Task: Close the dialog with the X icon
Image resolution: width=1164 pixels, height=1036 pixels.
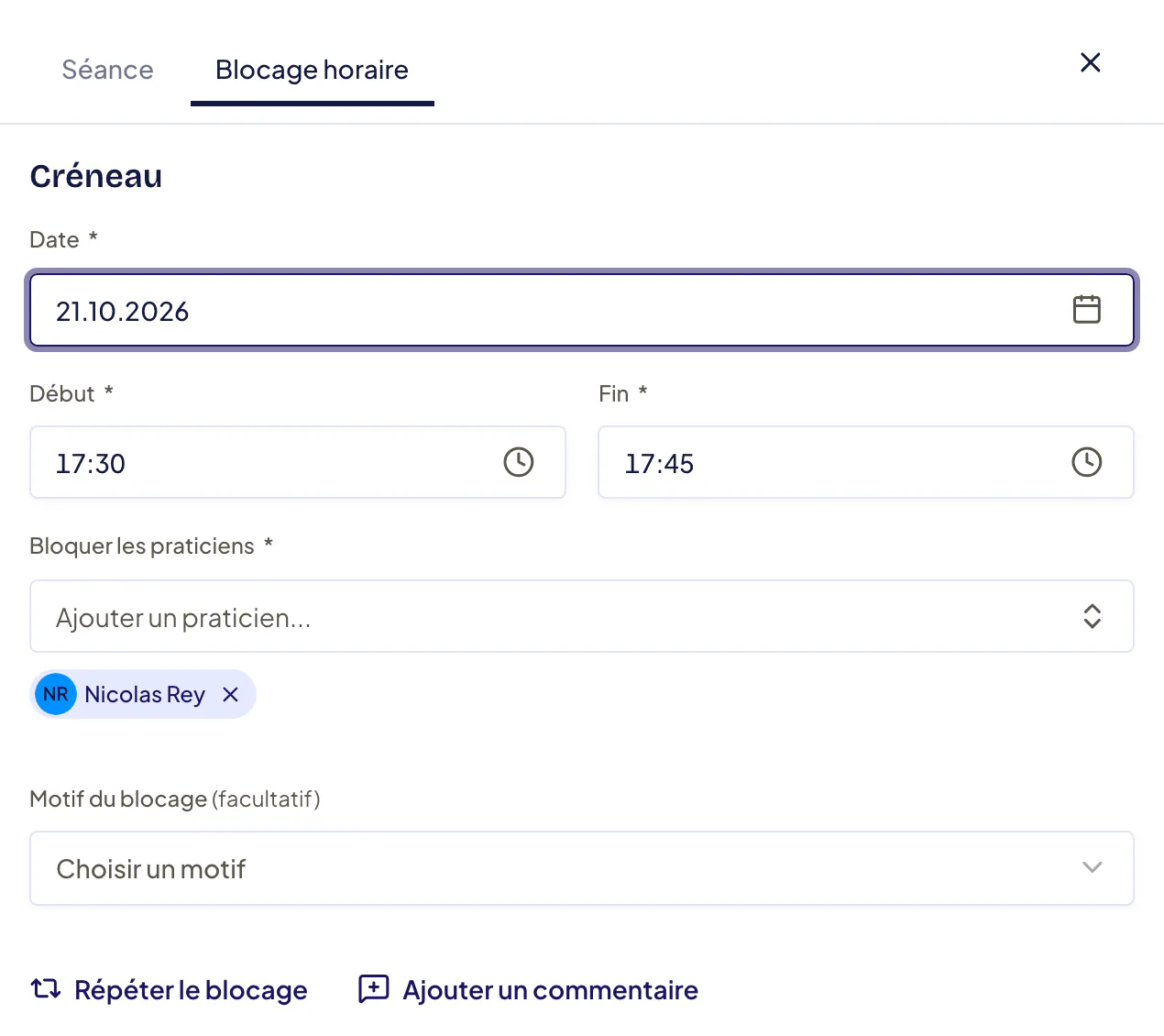Action: [x=1090, y=62]
